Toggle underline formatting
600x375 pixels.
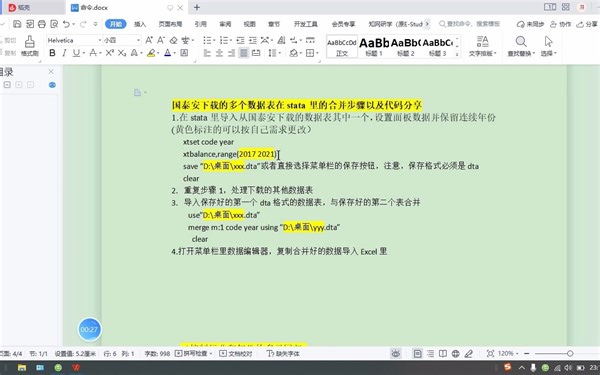[76, 53]
